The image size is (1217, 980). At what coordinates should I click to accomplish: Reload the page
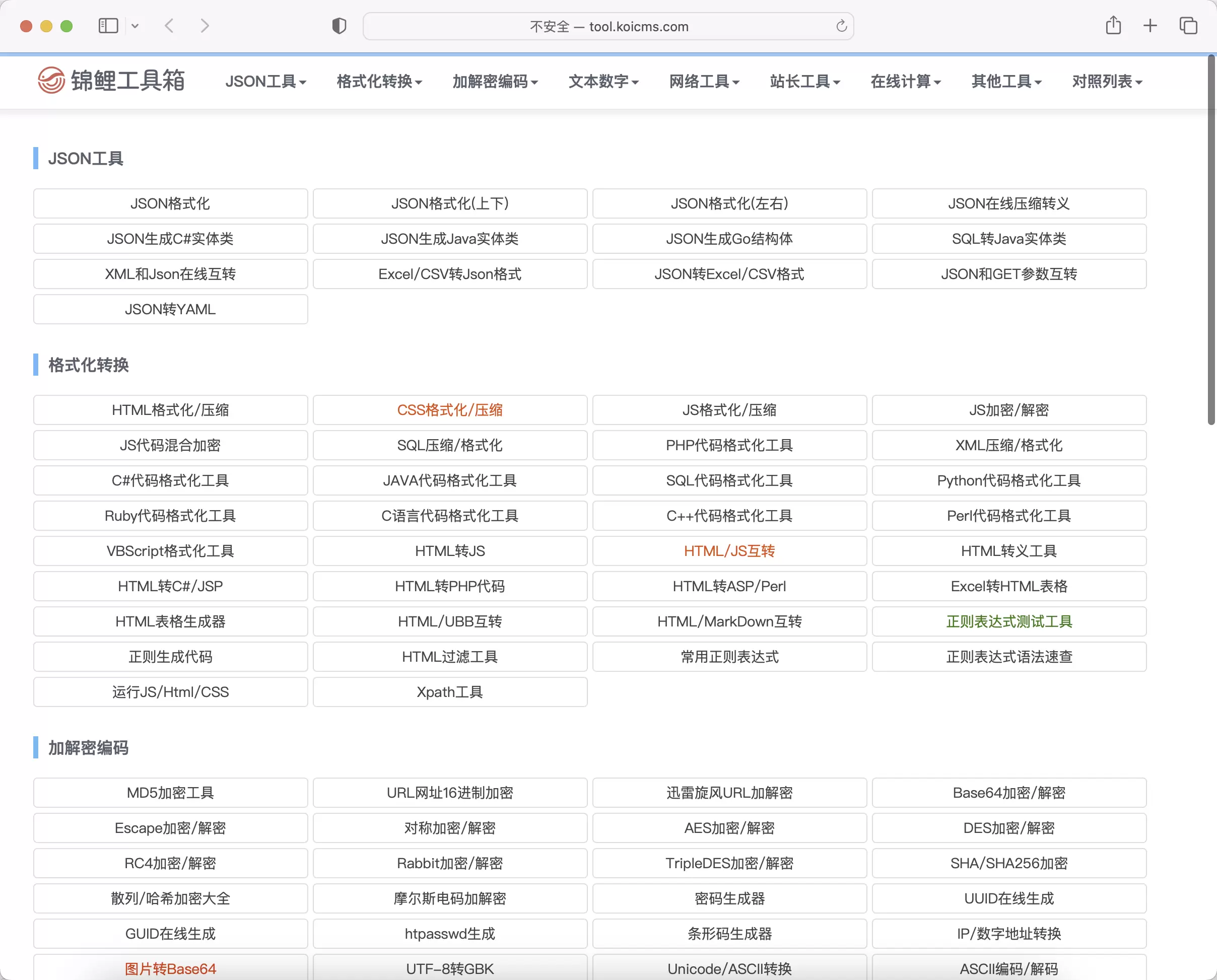pyautogui.click(x=841, y=26)
